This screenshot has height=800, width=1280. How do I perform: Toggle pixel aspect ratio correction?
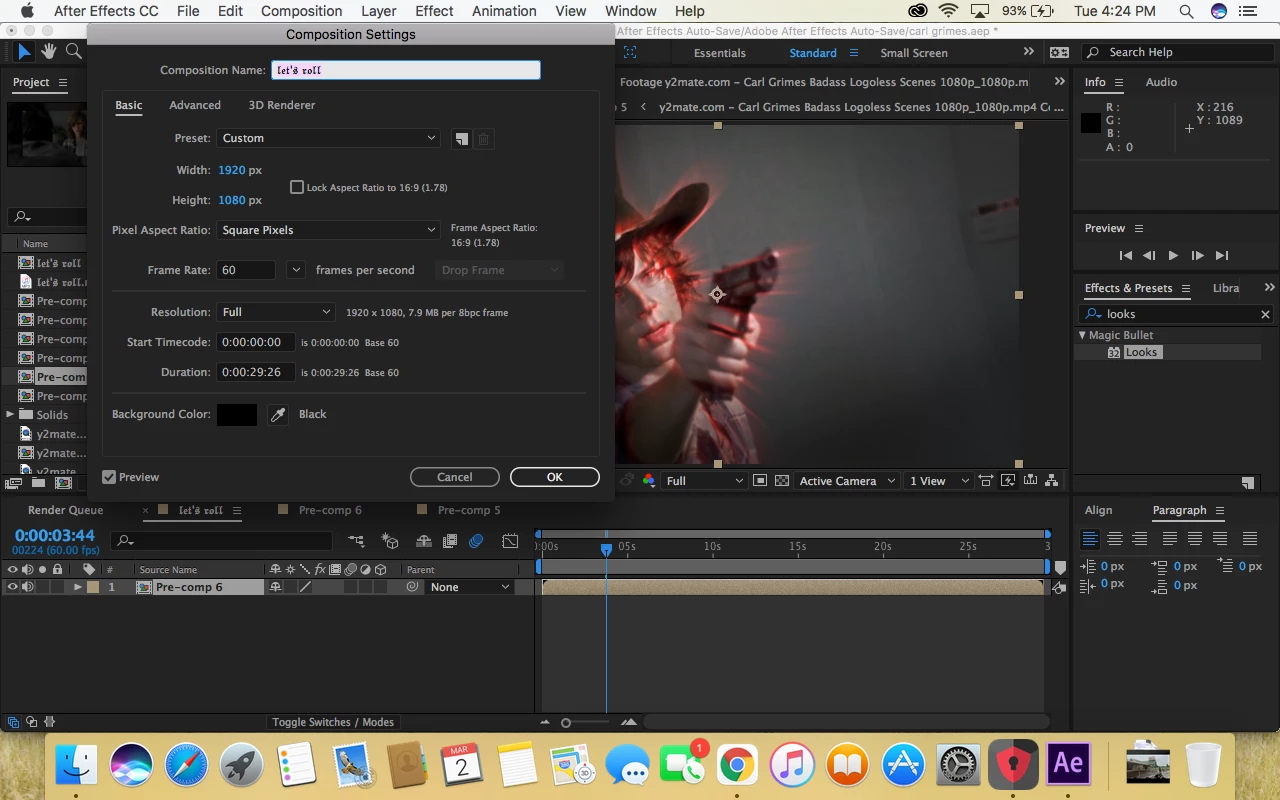986,481
